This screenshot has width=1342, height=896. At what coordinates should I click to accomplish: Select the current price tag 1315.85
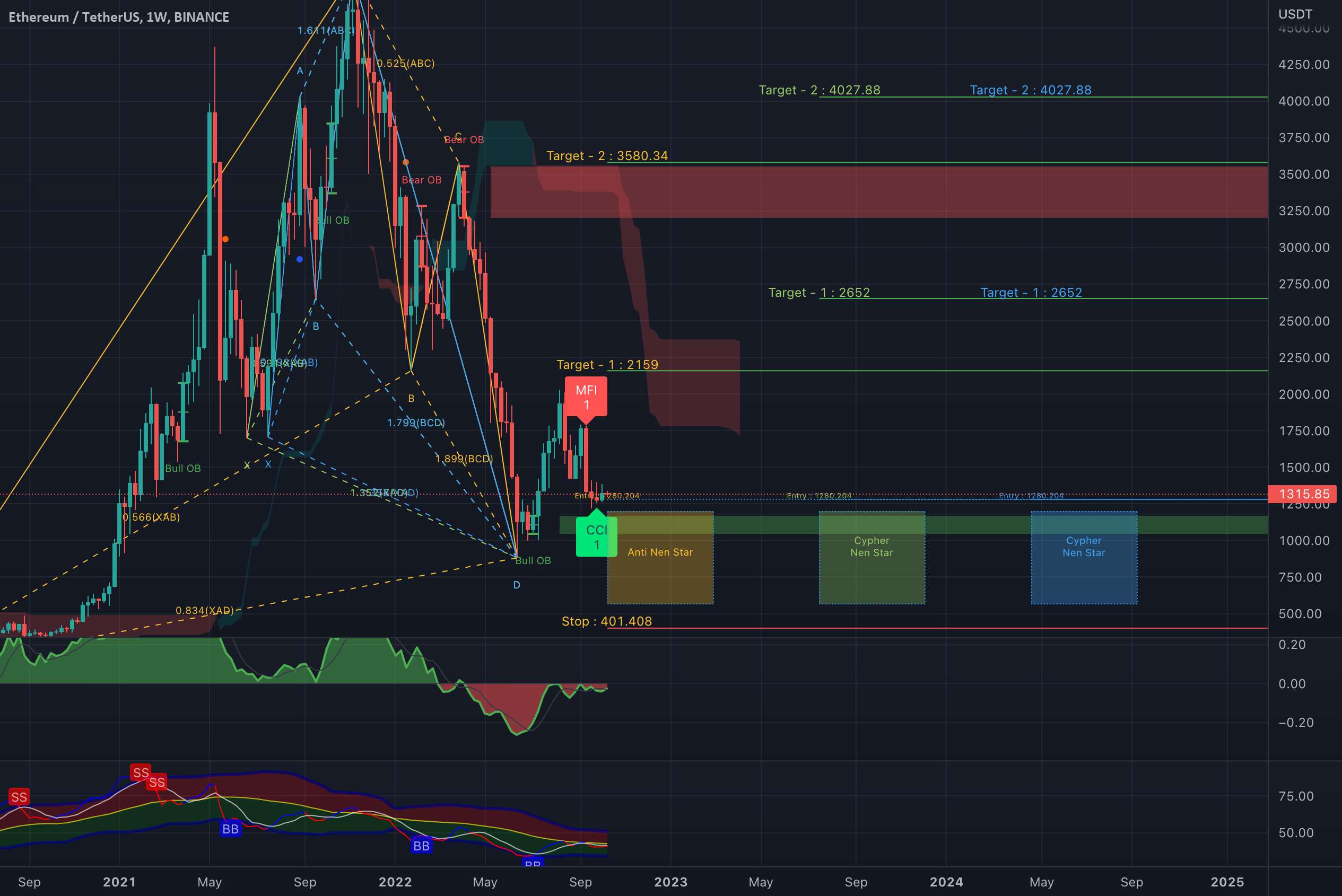tap(1302, 494)
